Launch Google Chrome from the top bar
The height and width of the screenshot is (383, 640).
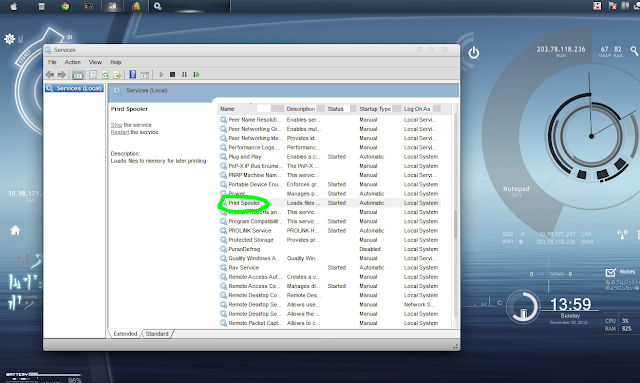pos(65,6)
